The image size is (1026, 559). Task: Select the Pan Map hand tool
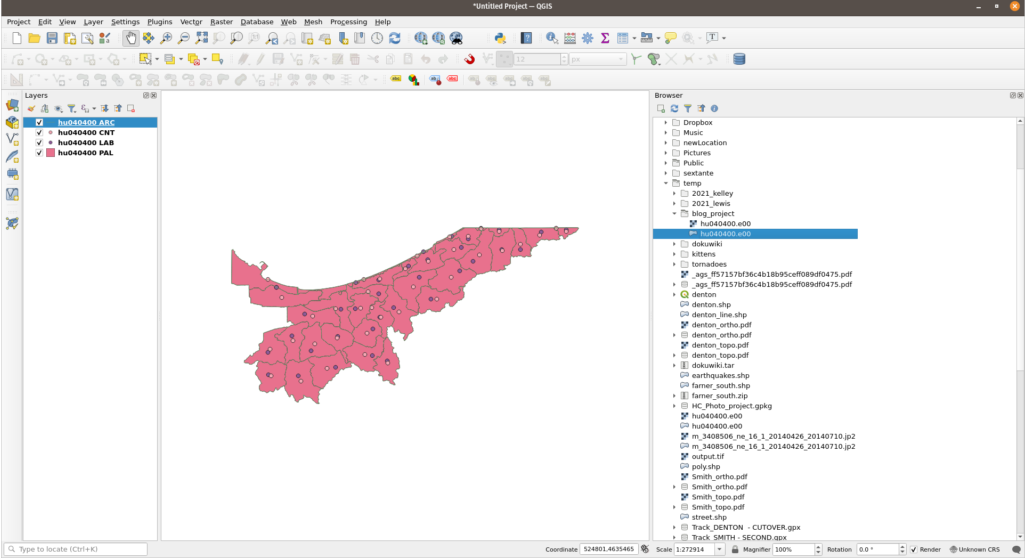pyautogui.click(x=131, y=38)
